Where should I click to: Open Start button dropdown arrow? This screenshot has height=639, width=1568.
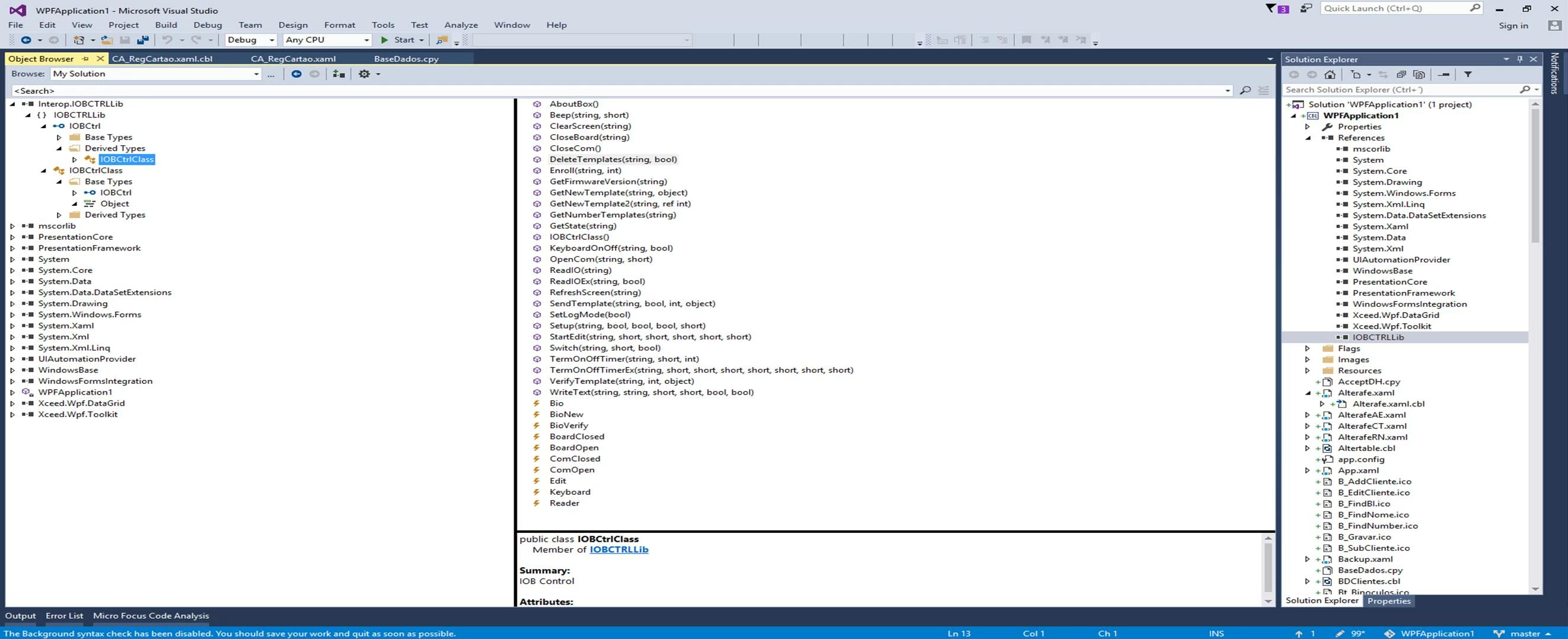click(x=421, y=40)
